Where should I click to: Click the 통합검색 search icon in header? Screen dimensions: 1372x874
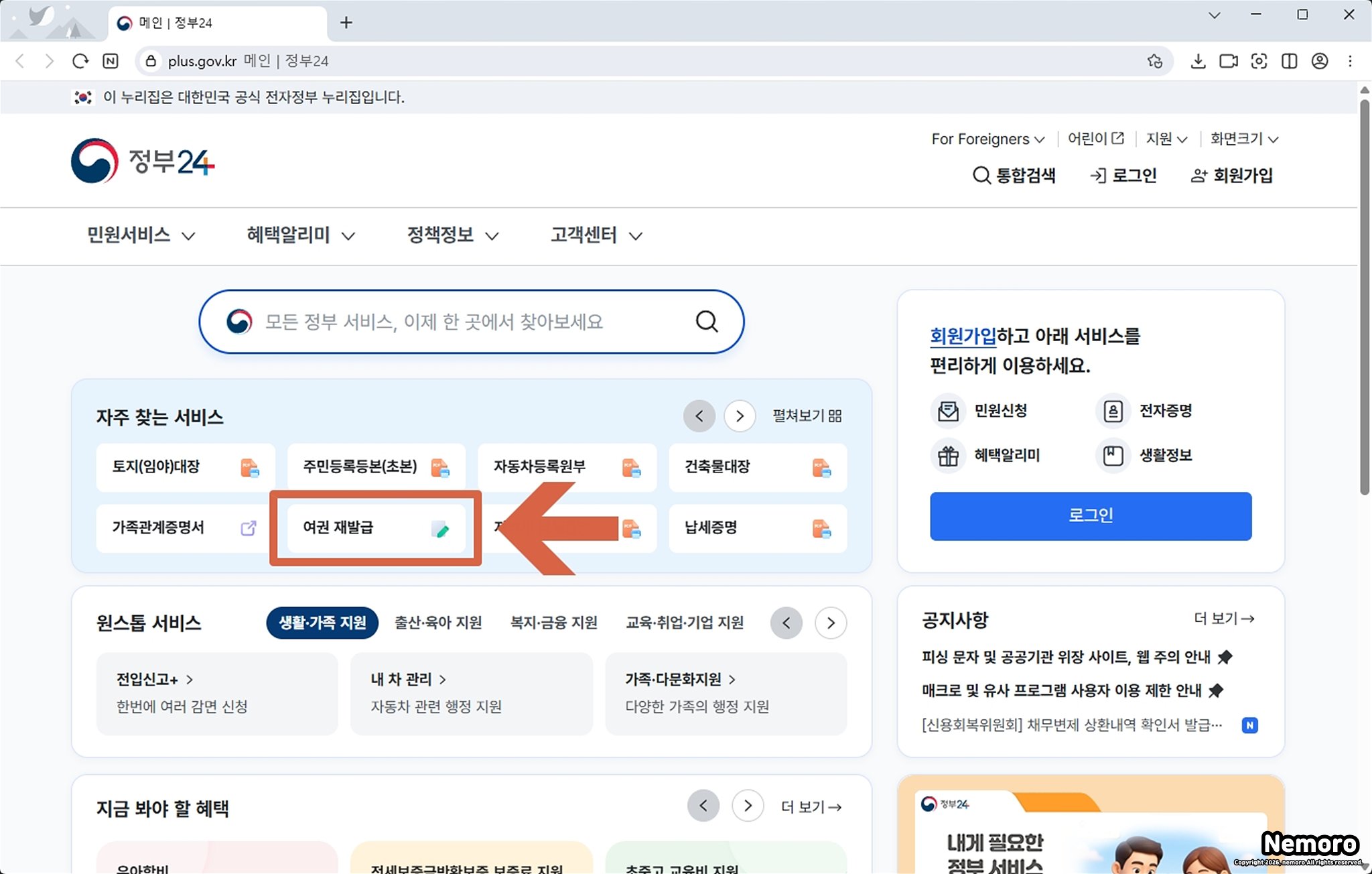point(981,176)
